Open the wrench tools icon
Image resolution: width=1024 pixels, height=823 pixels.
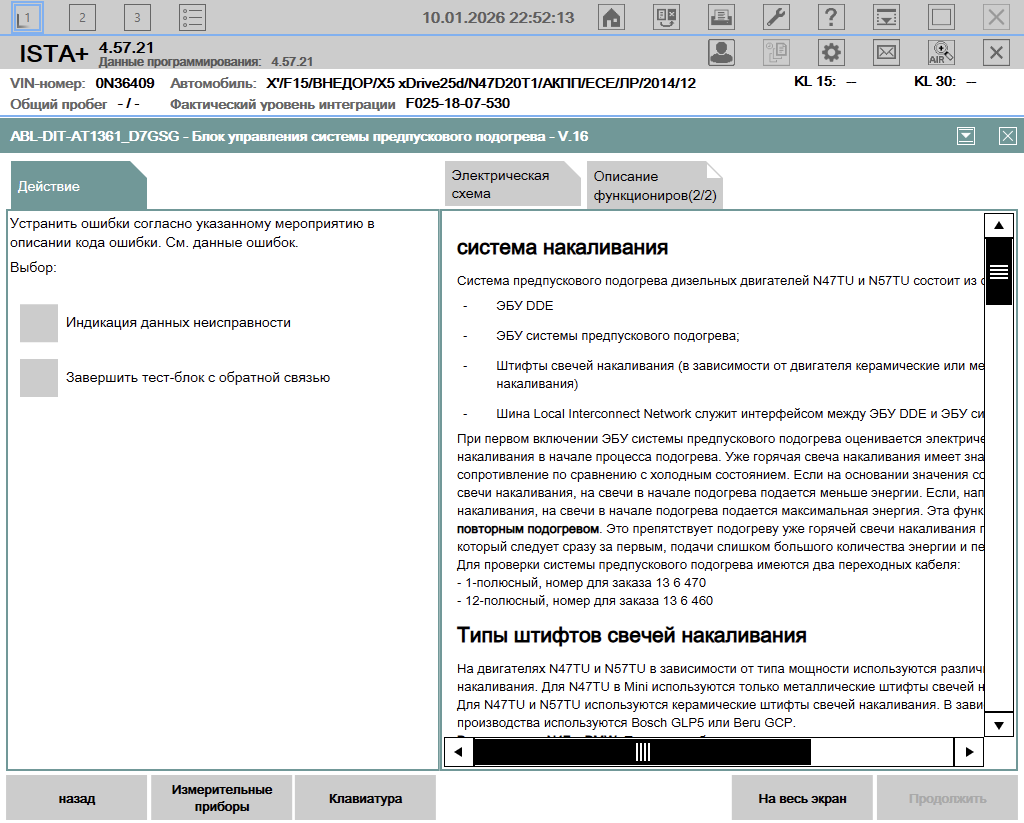776,17
